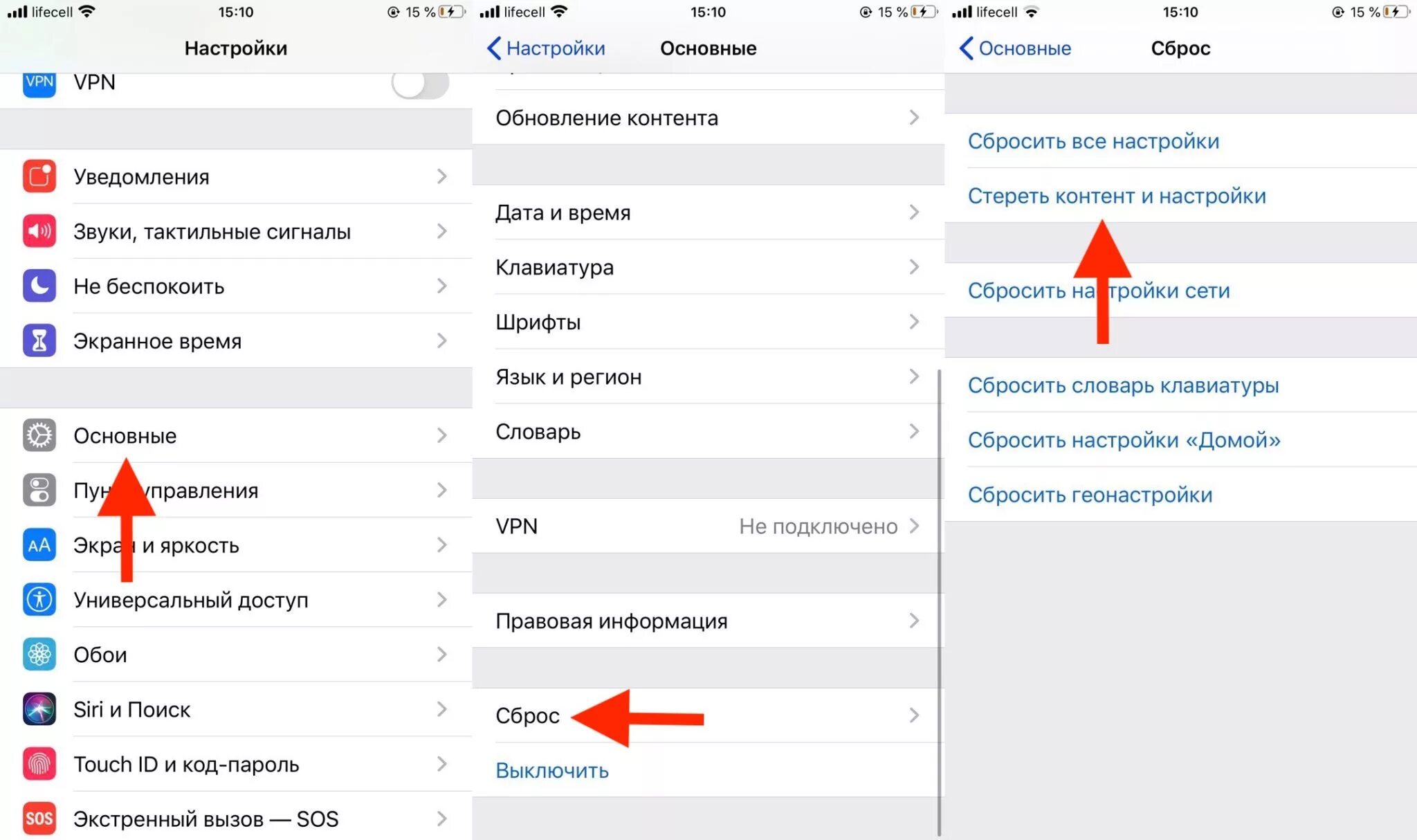Select Стереть контент и настройки option
The width and height of the screenshot is (1417, 840).
tap(1118, 196)
